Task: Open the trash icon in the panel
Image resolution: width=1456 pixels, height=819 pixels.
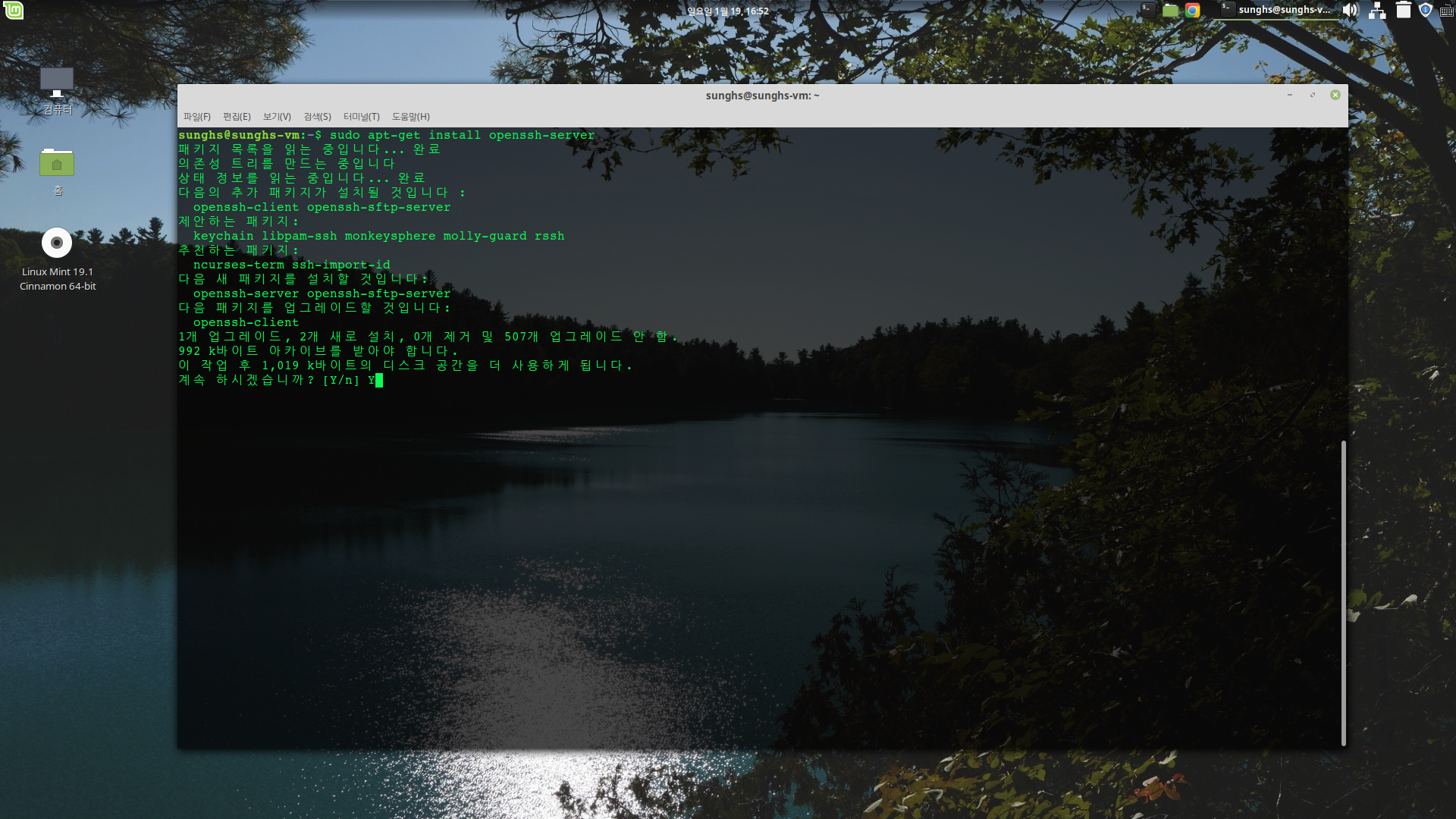Action: [x=1403, y=10]
